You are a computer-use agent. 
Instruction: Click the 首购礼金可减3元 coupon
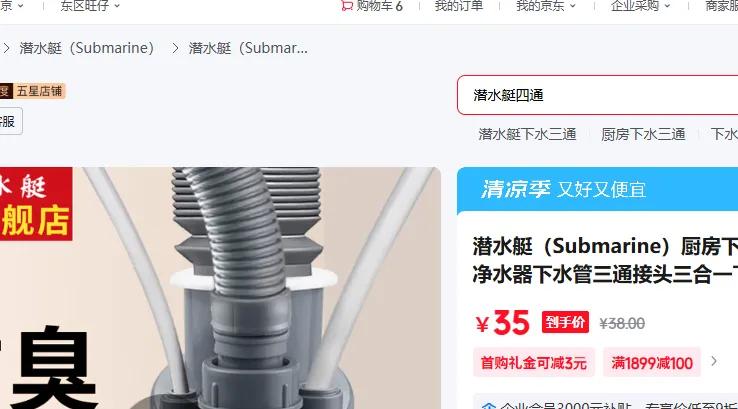(534, 363)
